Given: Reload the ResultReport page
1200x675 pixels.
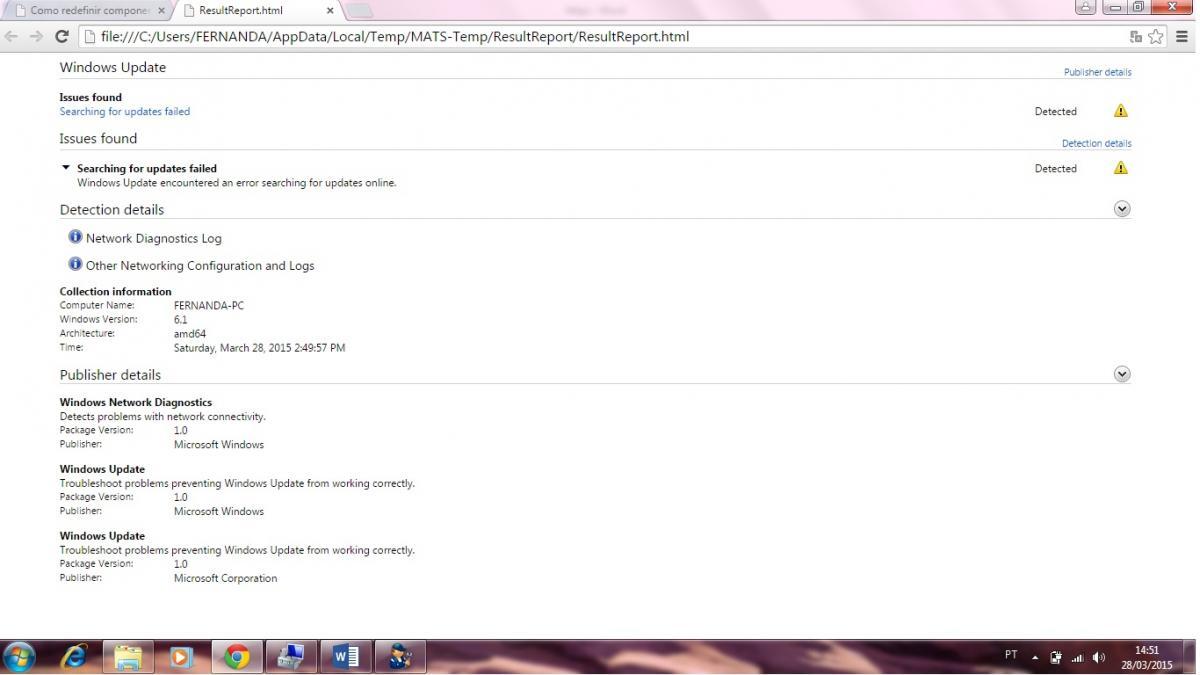Looking at the screenshot, I should click(62, 37).
